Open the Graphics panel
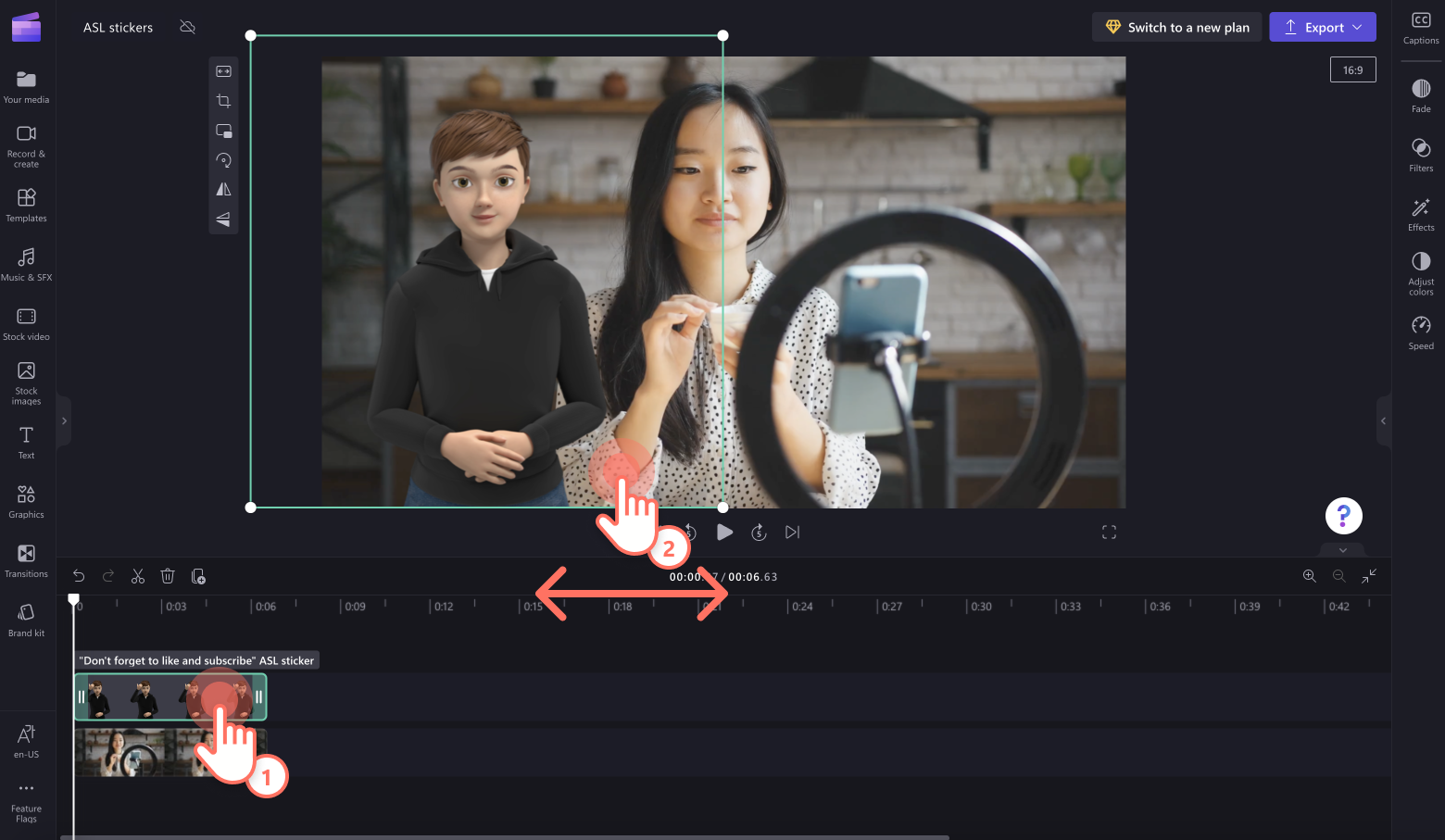 click(x=26, y=502)
